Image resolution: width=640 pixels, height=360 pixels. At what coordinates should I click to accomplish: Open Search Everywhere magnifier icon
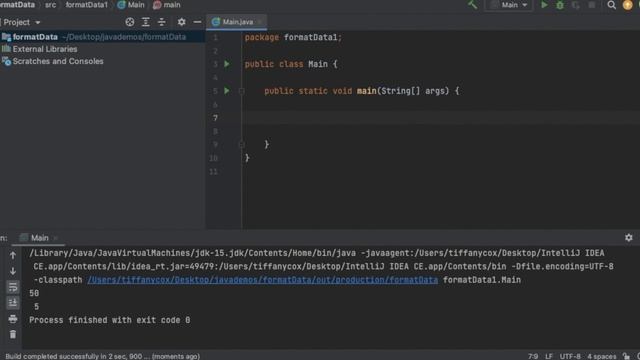pyautogui.click(x=611, y=5)
